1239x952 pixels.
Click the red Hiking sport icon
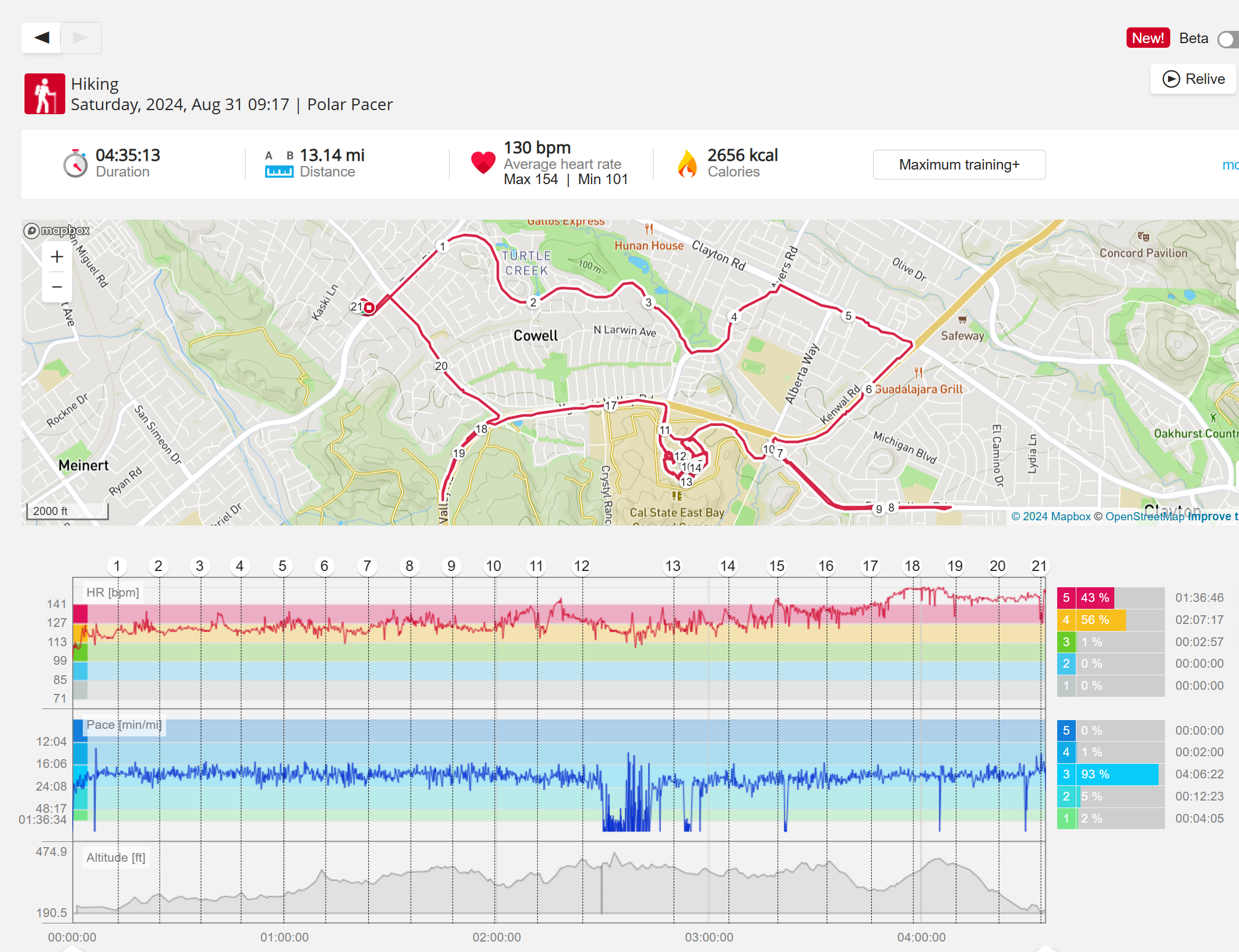pyautogui.click(x=44, y=94)
